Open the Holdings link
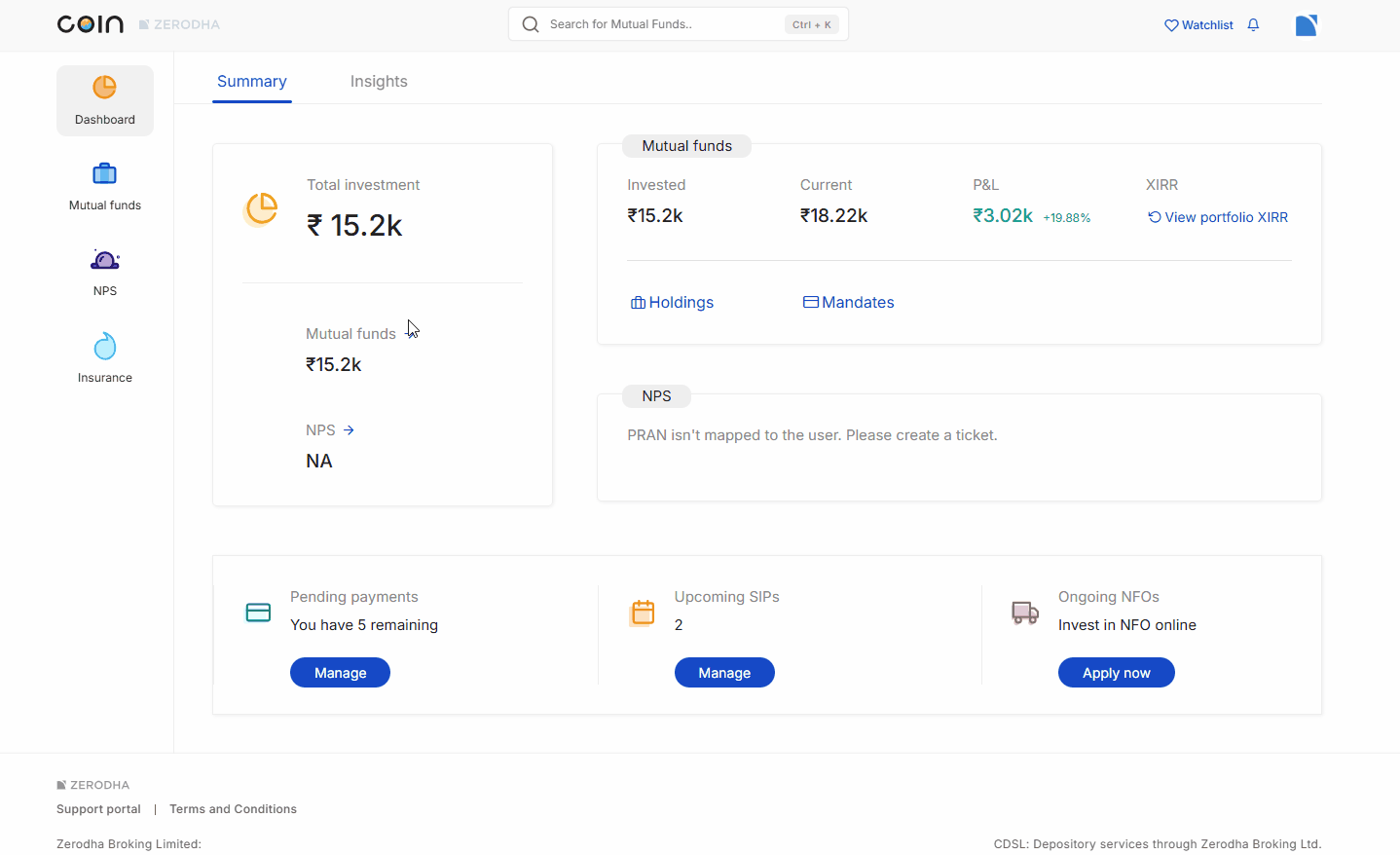Viewport: 1400px width, 855px height. click(672, 303)
